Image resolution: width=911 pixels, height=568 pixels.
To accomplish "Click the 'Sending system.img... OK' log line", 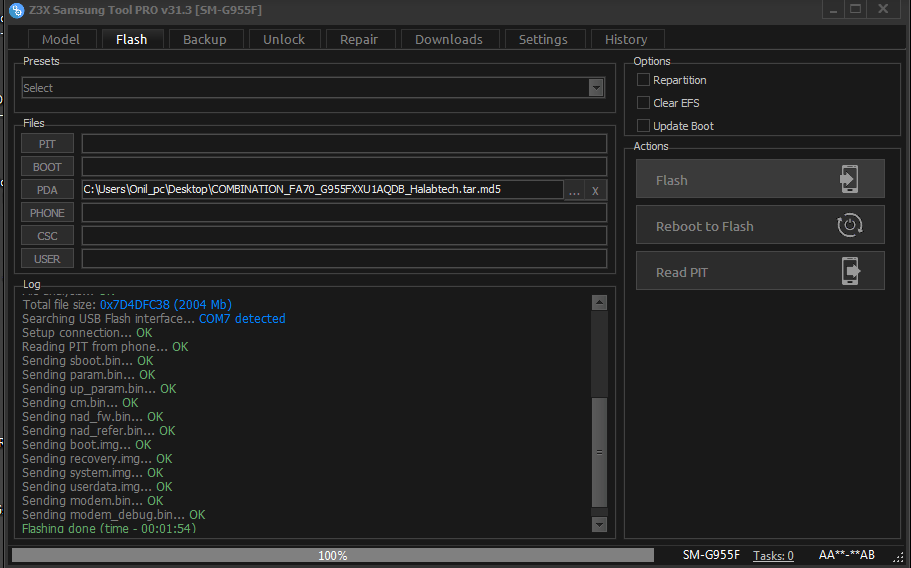I will point(93,473).
